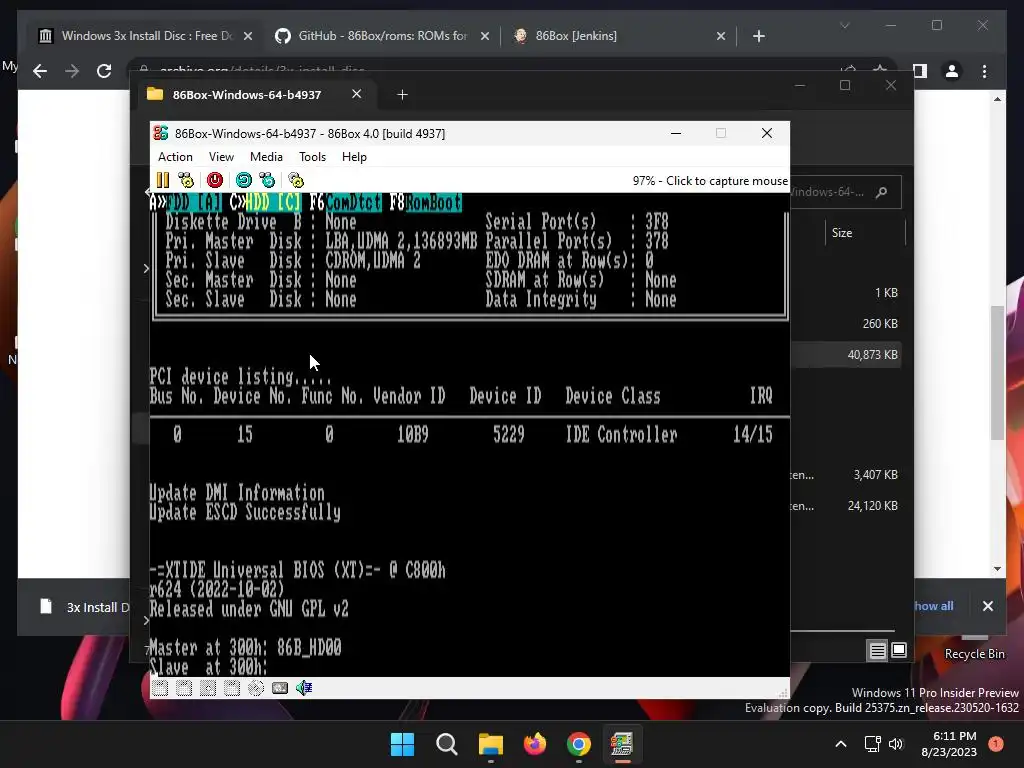
Task: Open the Help menu in 86Box
Action: pyautogui.click(x=354, y=157)
